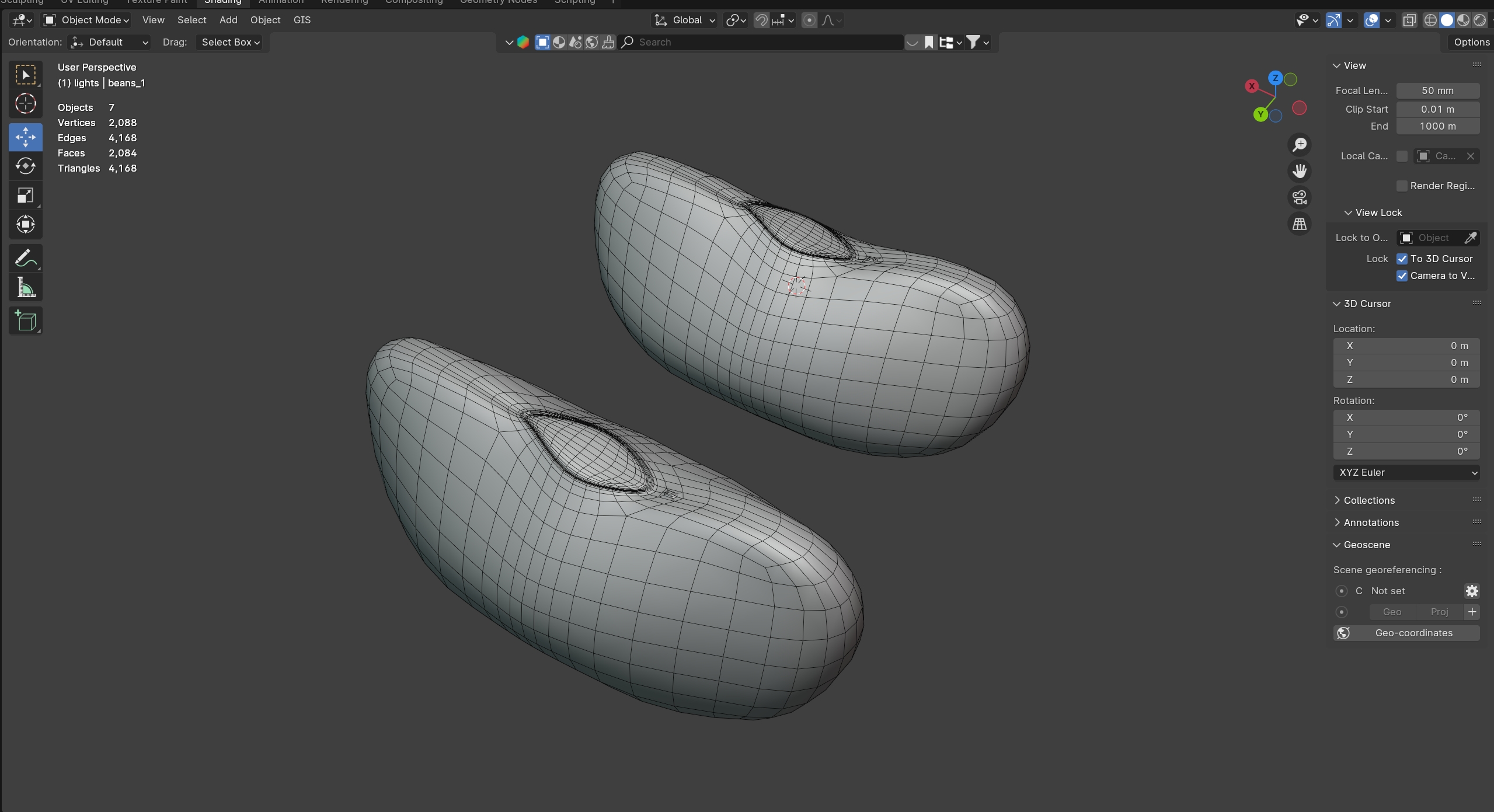1494x812 pixels.
Task: Click the zoom magnifier viewport button
Action: [x=1299, y=145]
